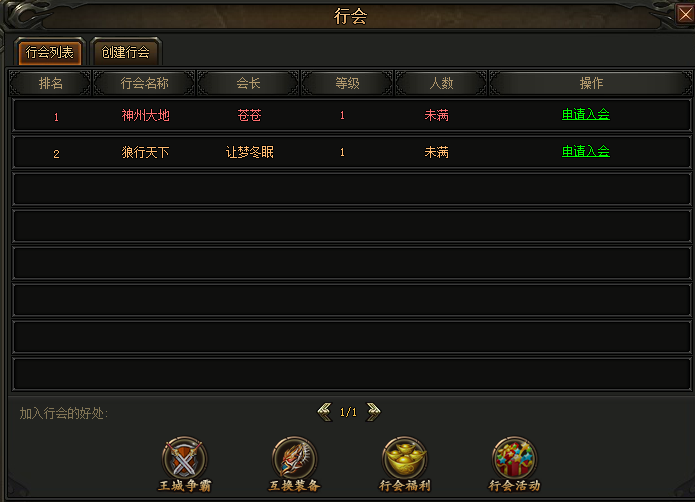
Task: Select the 神州大地 guild row name
Action: coord(145,116)
